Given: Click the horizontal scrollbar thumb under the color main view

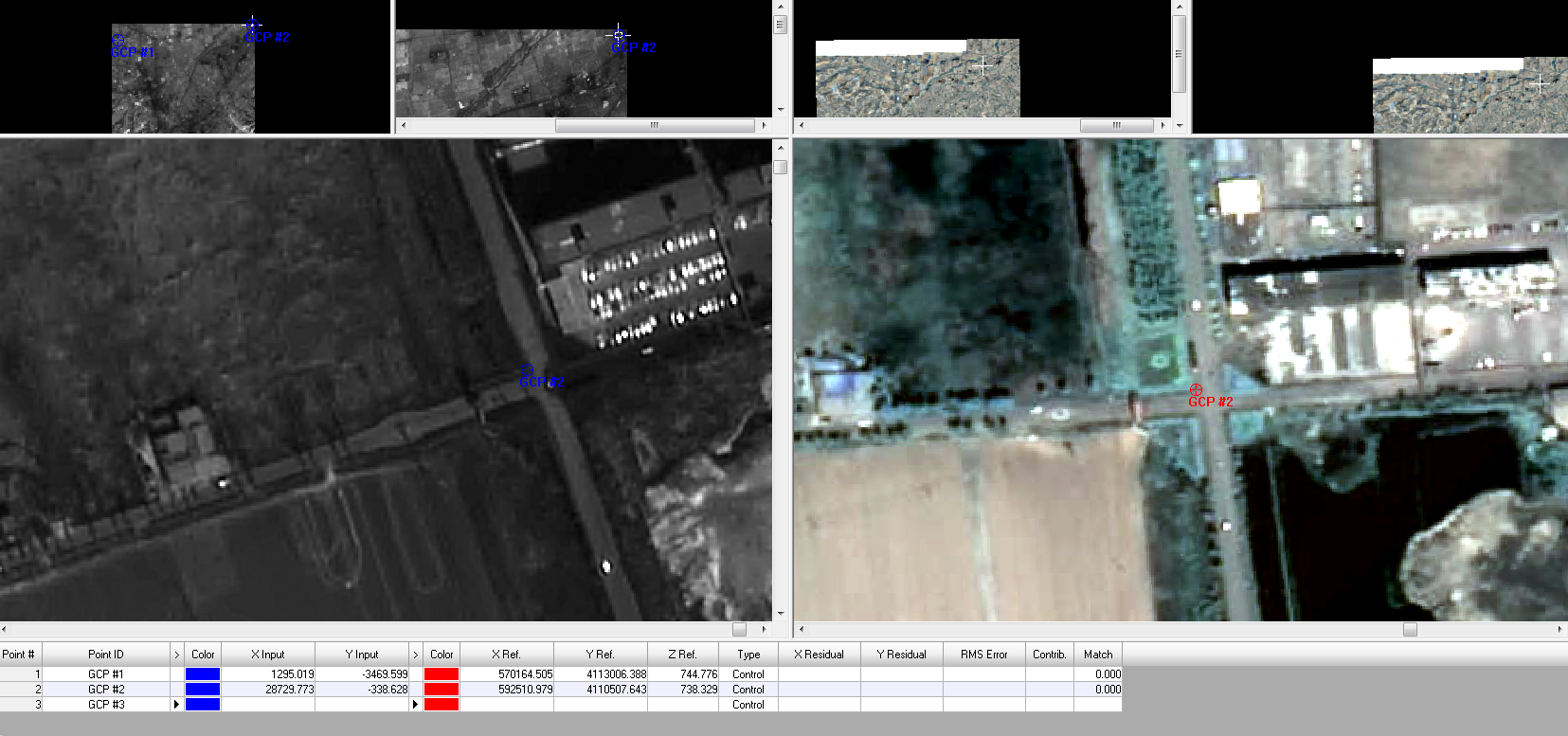Looking at the screenshot, I should (1410, 630).
